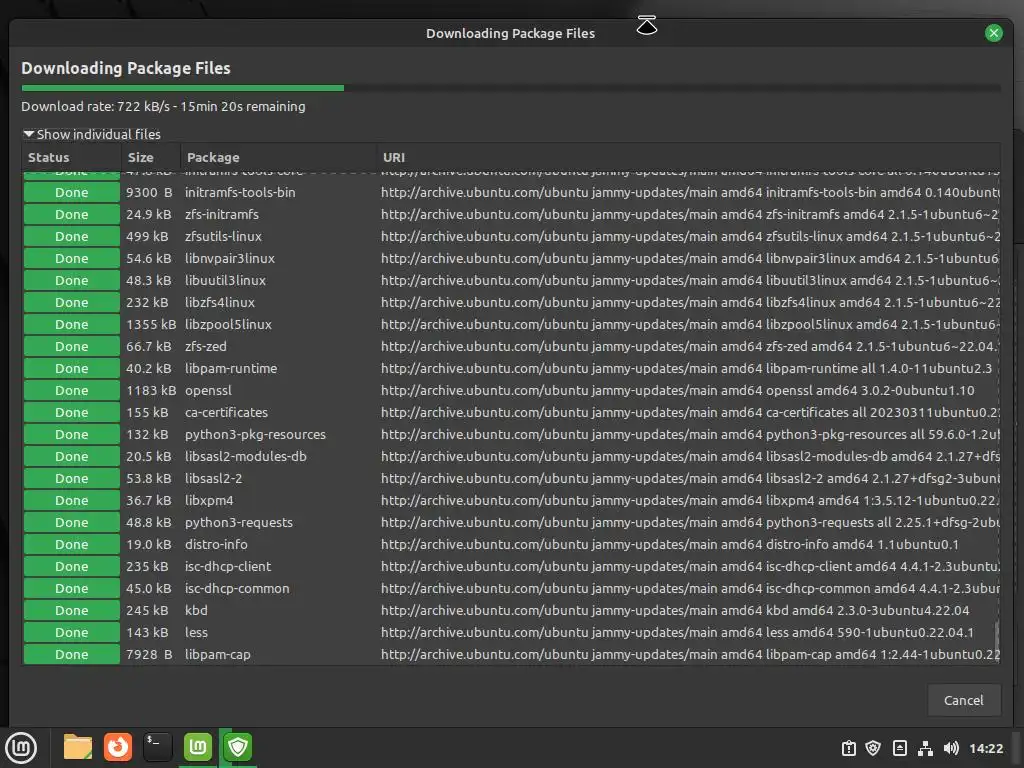This screenshot has width=1024, height=768.
Task: Click the Done status for kbd
Action: pos(72,610)
